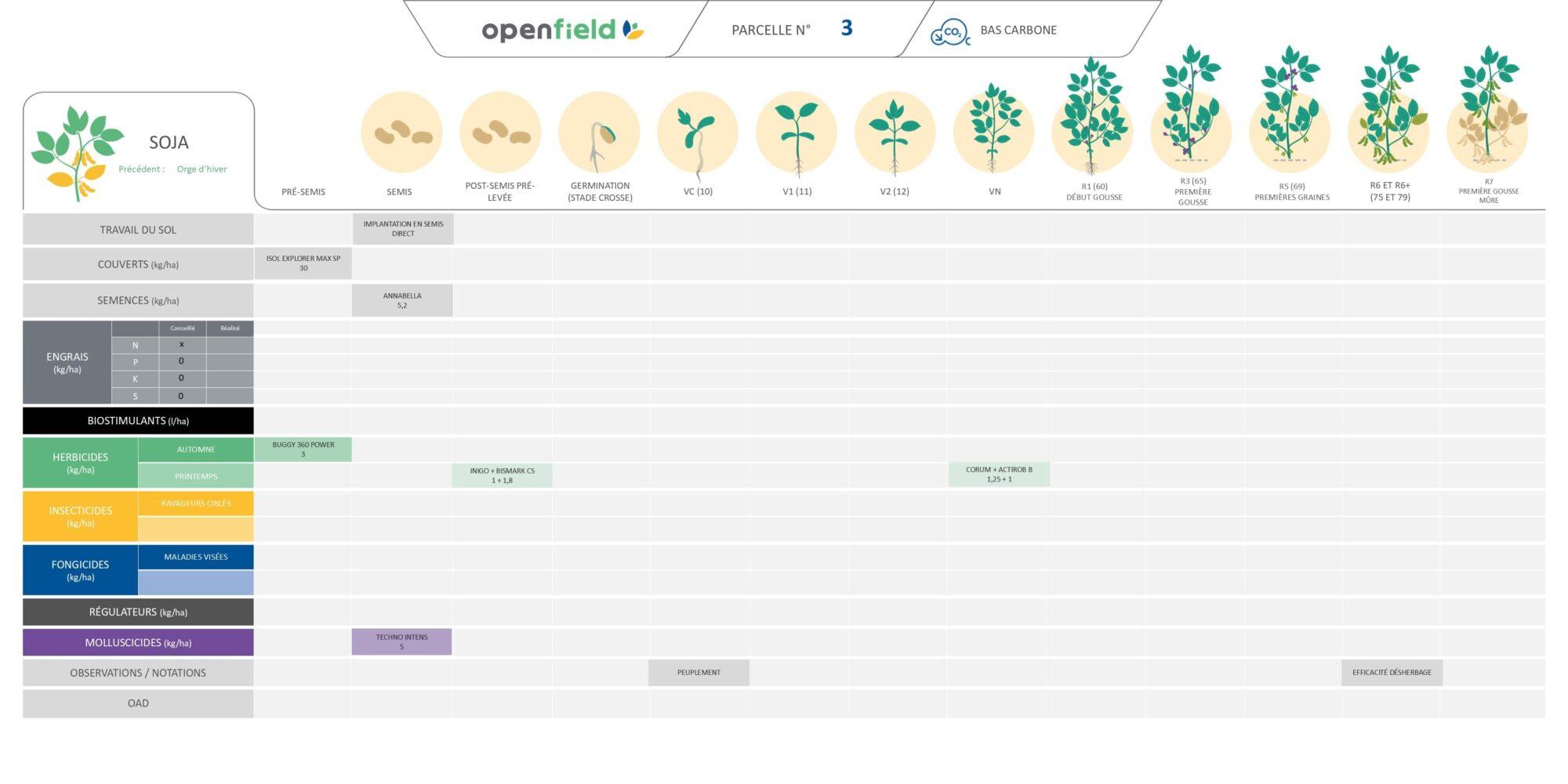Click the R1 début gousse plant icon
Screen dimensions: 1568x784
[1093, 118]
